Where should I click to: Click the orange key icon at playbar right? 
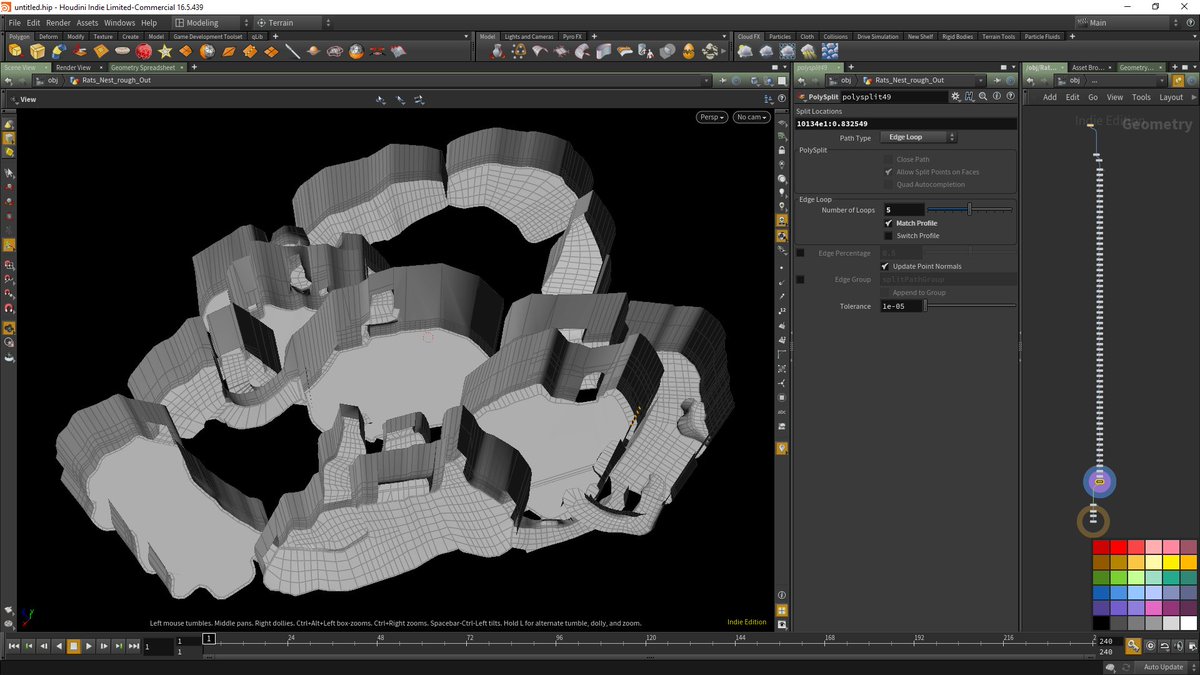pyautogui.click(x=1134, y=646)
